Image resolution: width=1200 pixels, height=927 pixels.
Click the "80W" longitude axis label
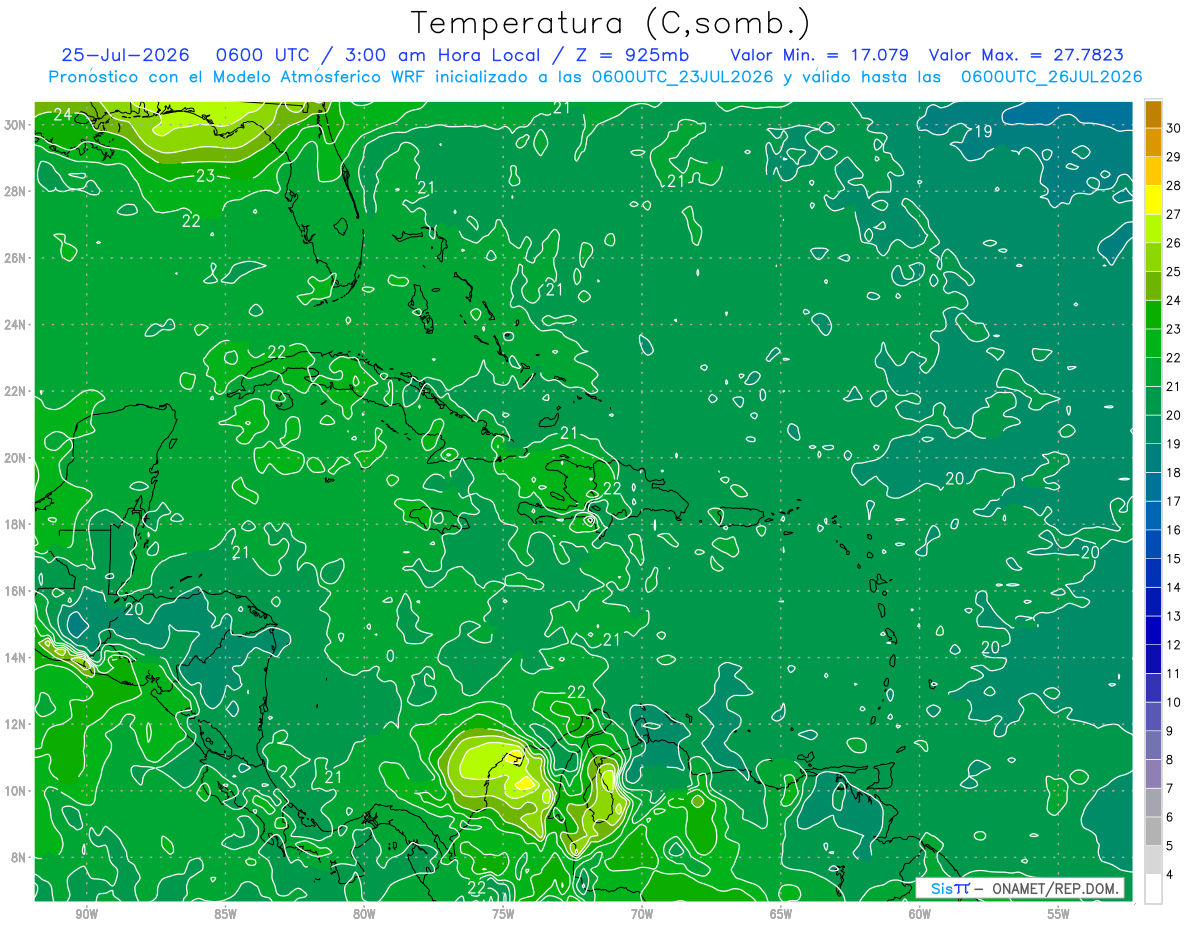click(x=364, y=914)
